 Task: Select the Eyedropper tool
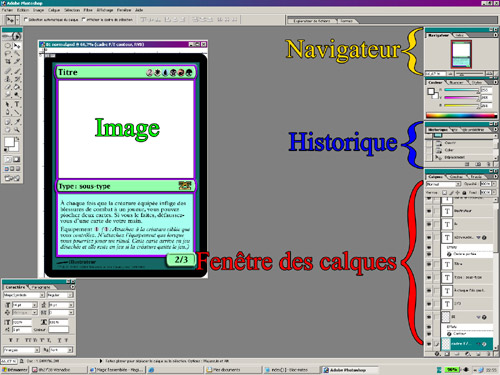click(x=17, y=122)
